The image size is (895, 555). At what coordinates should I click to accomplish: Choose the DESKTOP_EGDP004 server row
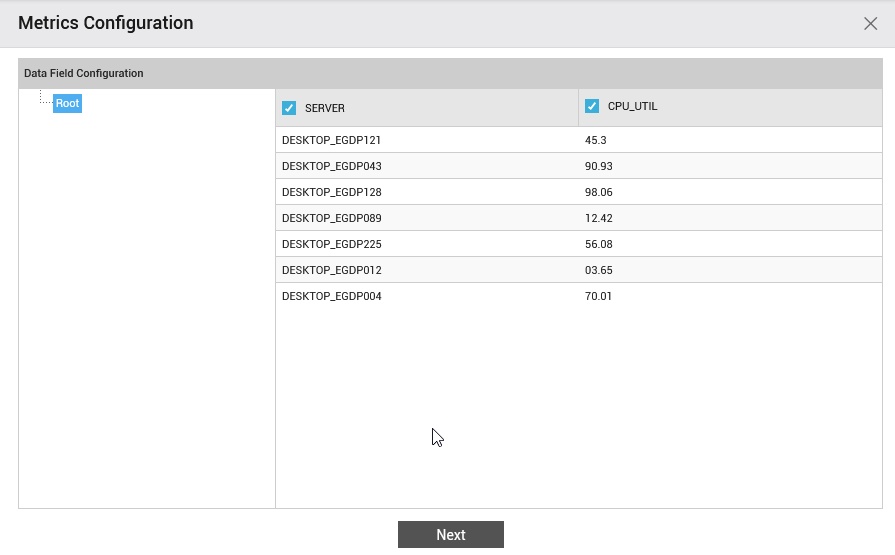tap(579, 296)
